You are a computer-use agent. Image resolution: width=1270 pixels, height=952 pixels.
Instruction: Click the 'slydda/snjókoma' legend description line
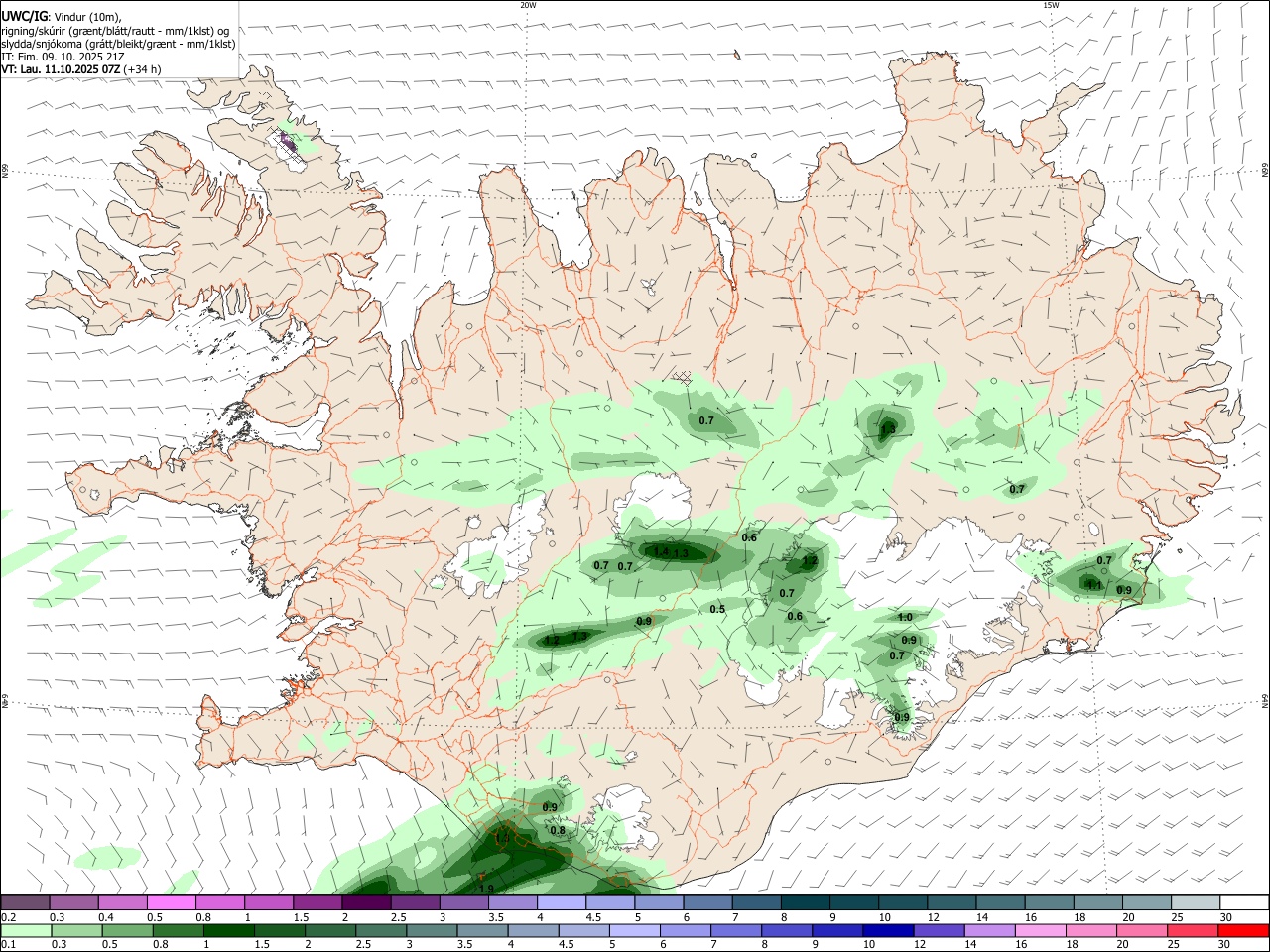click(118, 44)
